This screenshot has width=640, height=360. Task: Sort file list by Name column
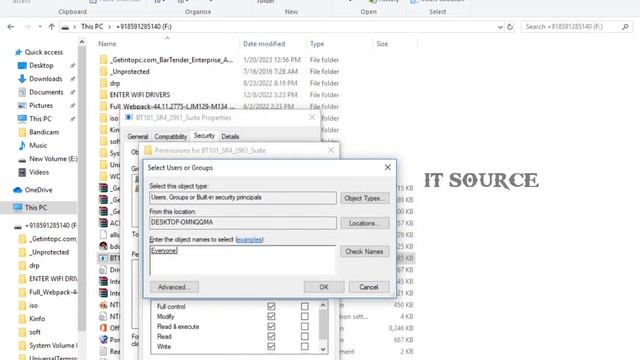click(x=107, y=44)
